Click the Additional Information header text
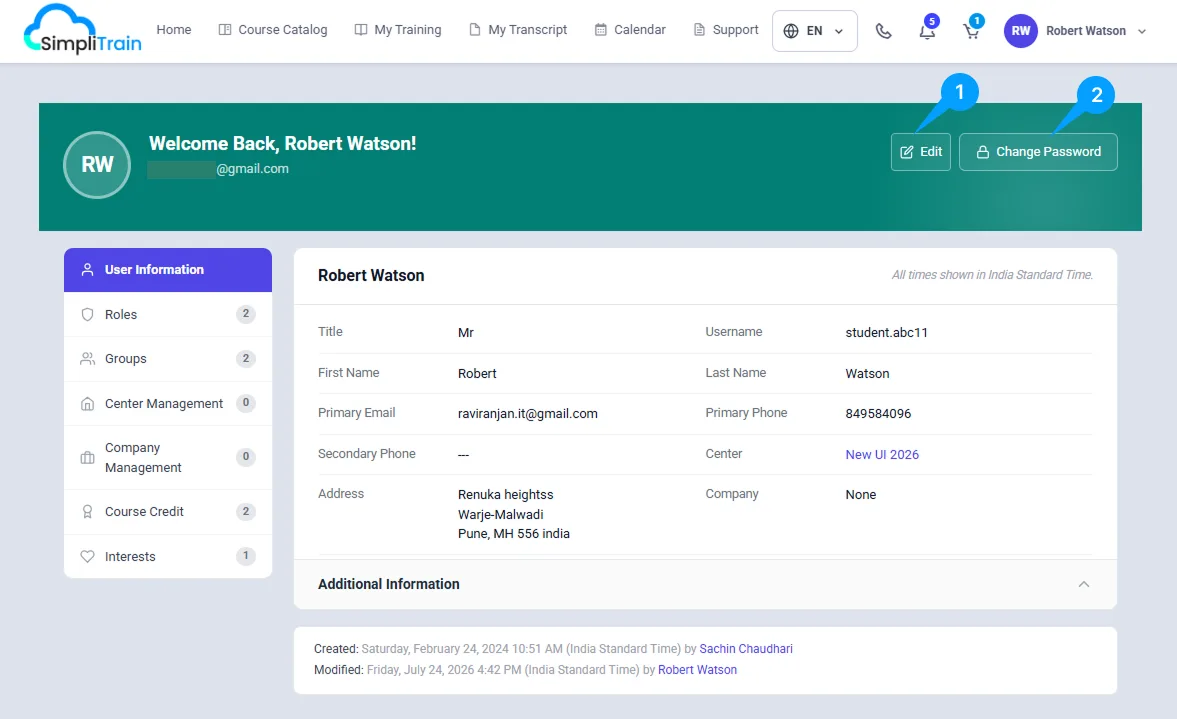Image resolution: width=1177 pixels, height=719 pixels. pyautogui.click(x=389, y=584)
